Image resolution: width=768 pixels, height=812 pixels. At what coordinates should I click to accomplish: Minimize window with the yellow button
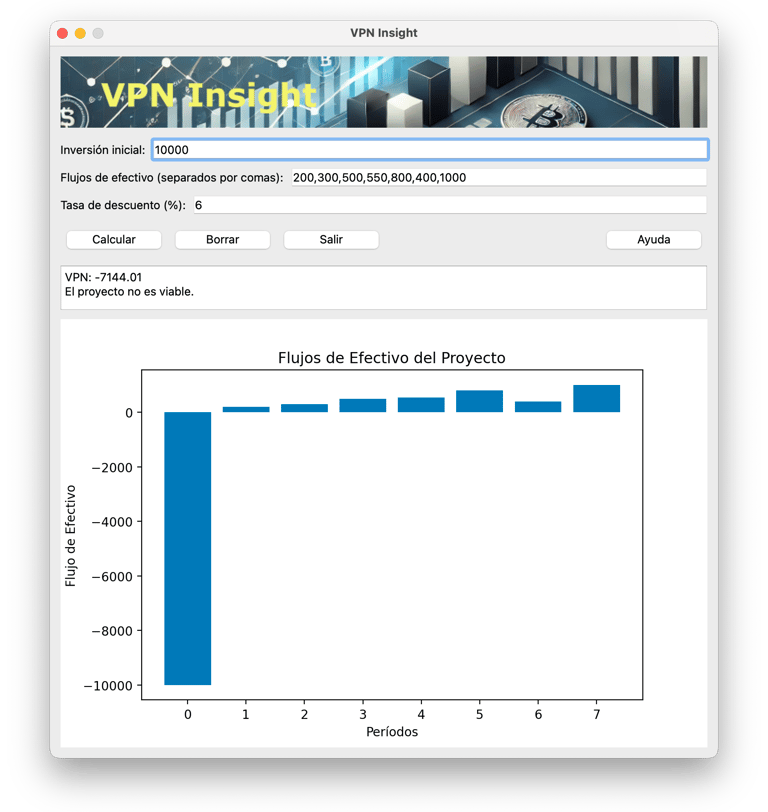coord(80,33)
